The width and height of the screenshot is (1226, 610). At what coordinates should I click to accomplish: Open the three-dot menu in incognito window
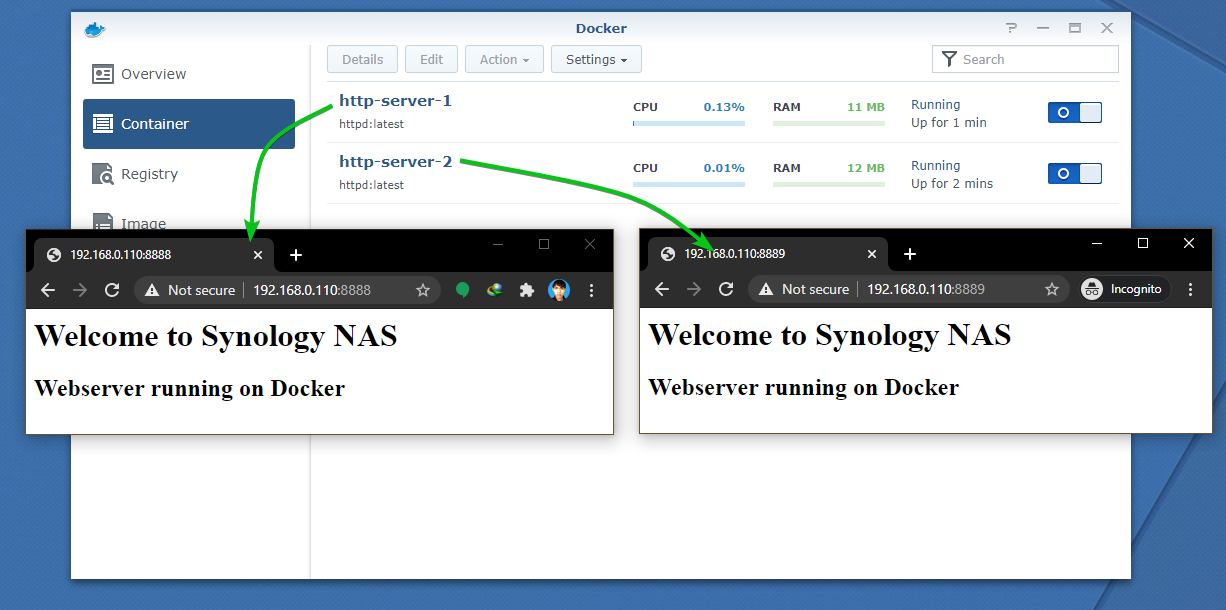point(1190,289)
